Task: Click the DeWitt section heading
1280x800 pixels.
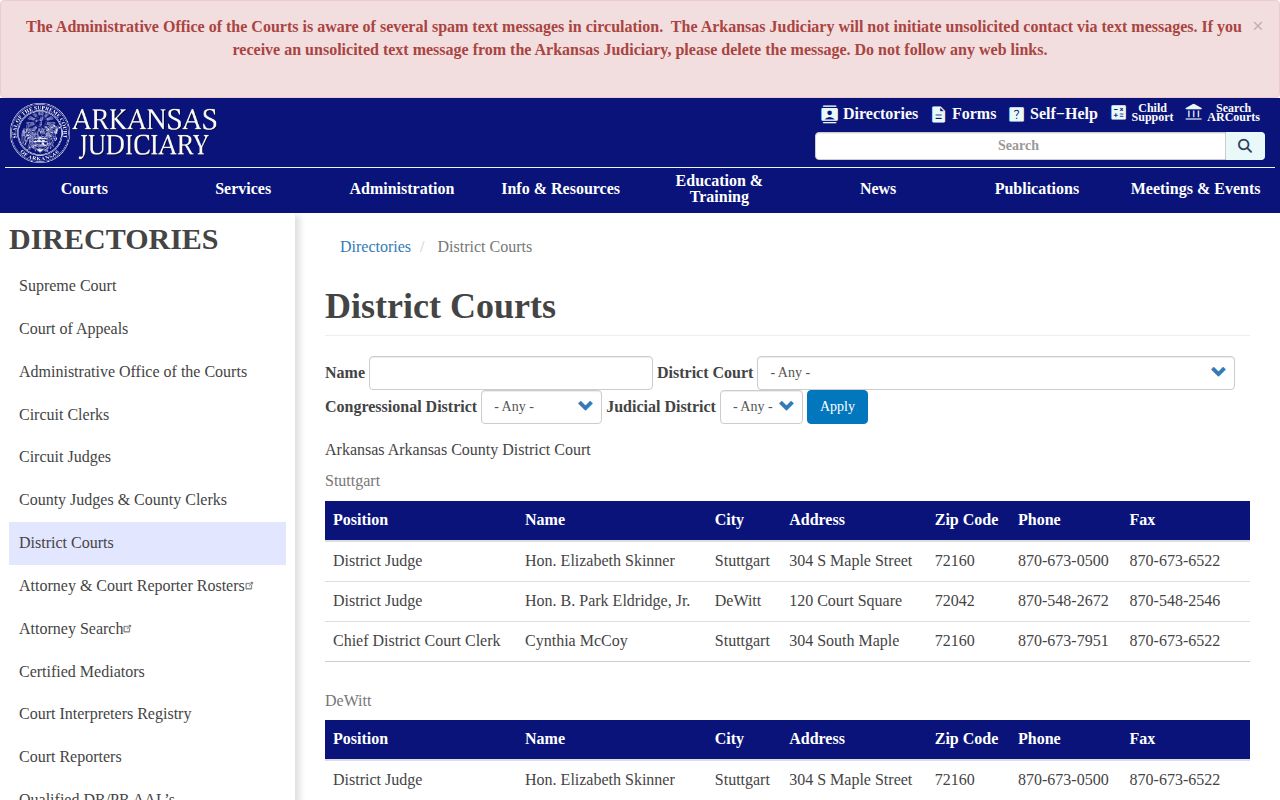Action: (x=348, y=701)
